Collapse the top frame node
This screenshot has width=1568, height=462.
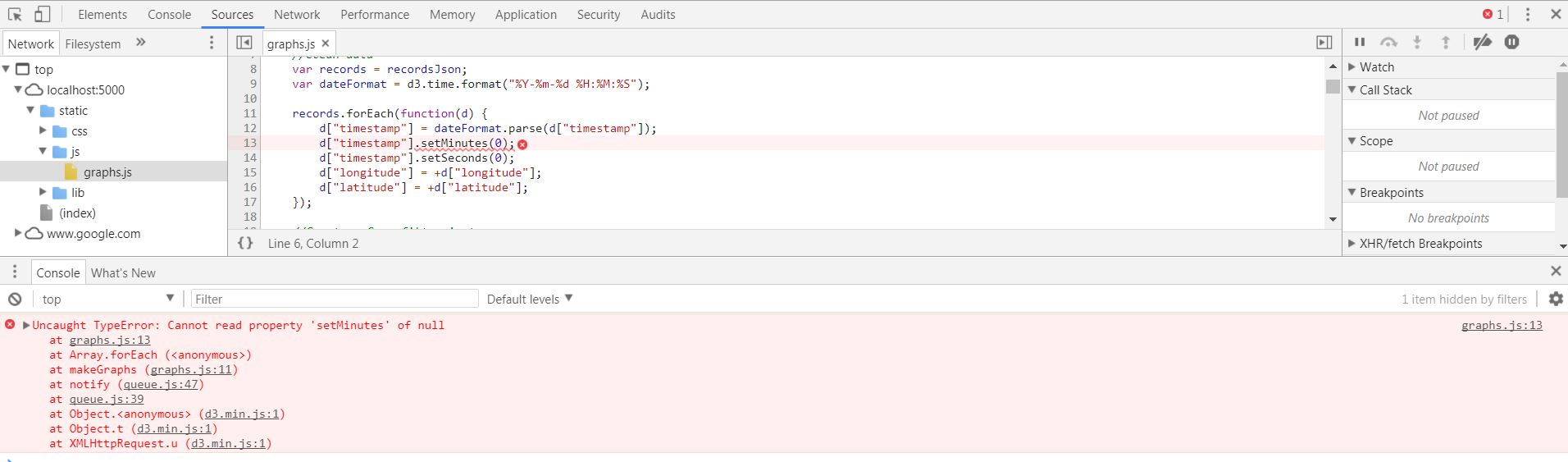point(7,69)
